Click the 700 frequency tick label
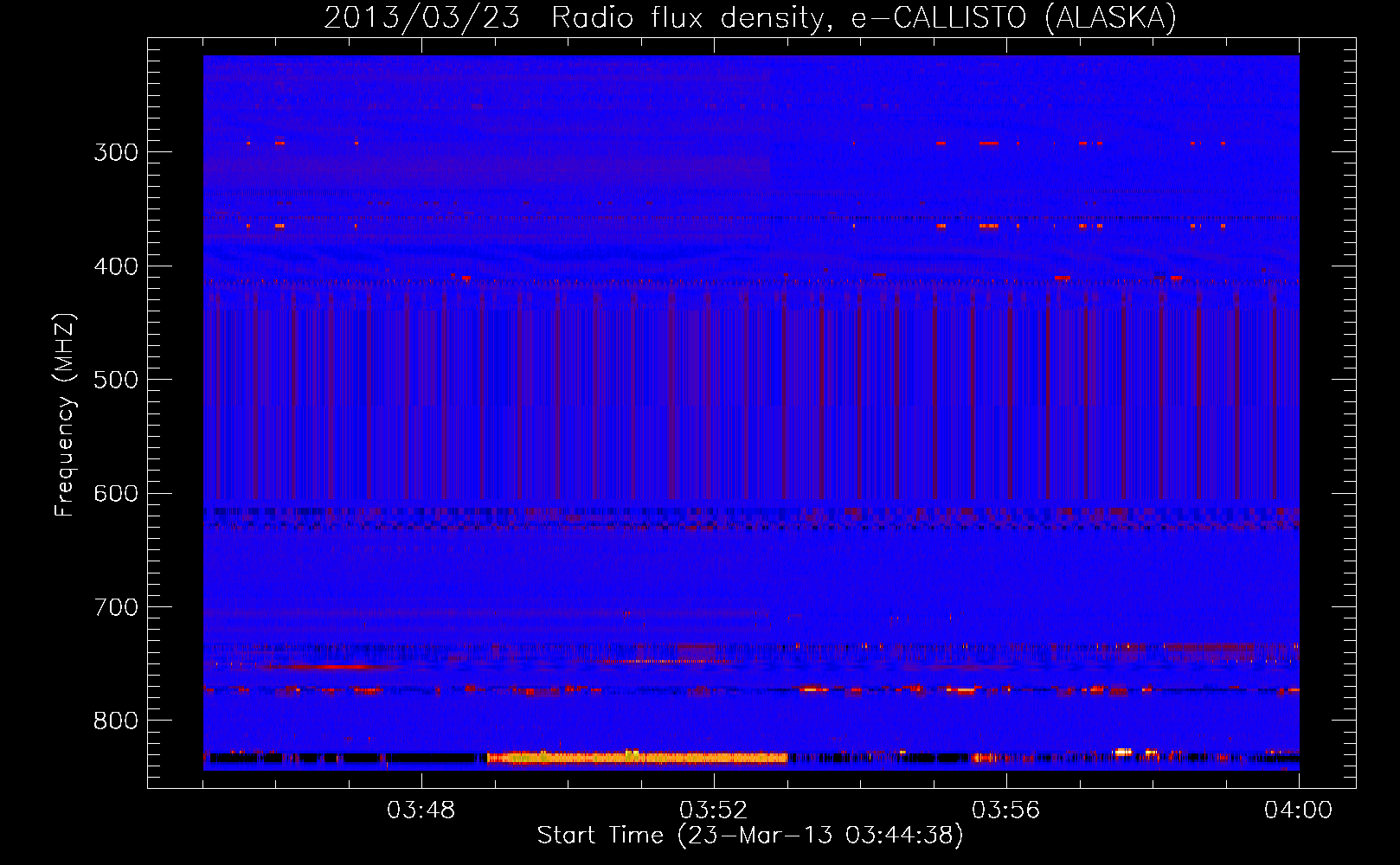This screenshot has width=1400, height=865. [116, 607]
